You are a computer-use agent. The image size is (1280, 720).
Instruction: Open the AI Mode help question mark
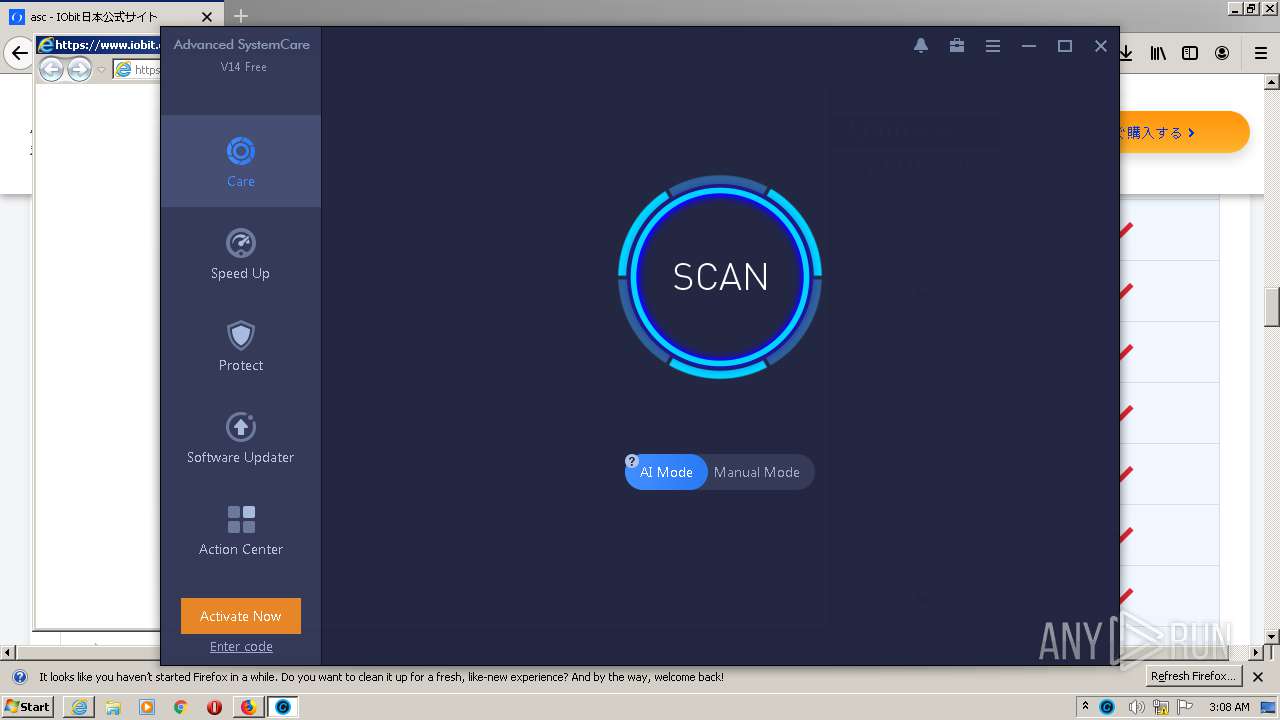coord(632,461)
